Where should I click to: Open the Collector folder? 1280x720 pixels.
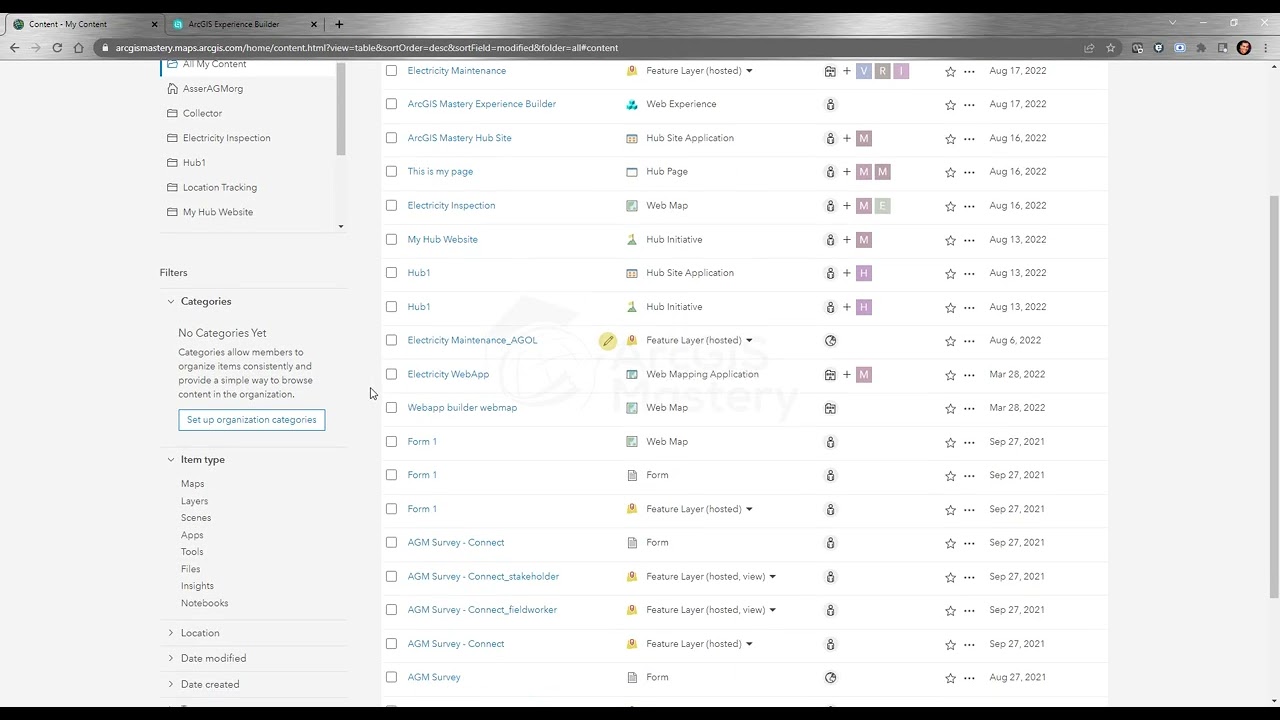(202, 113)
